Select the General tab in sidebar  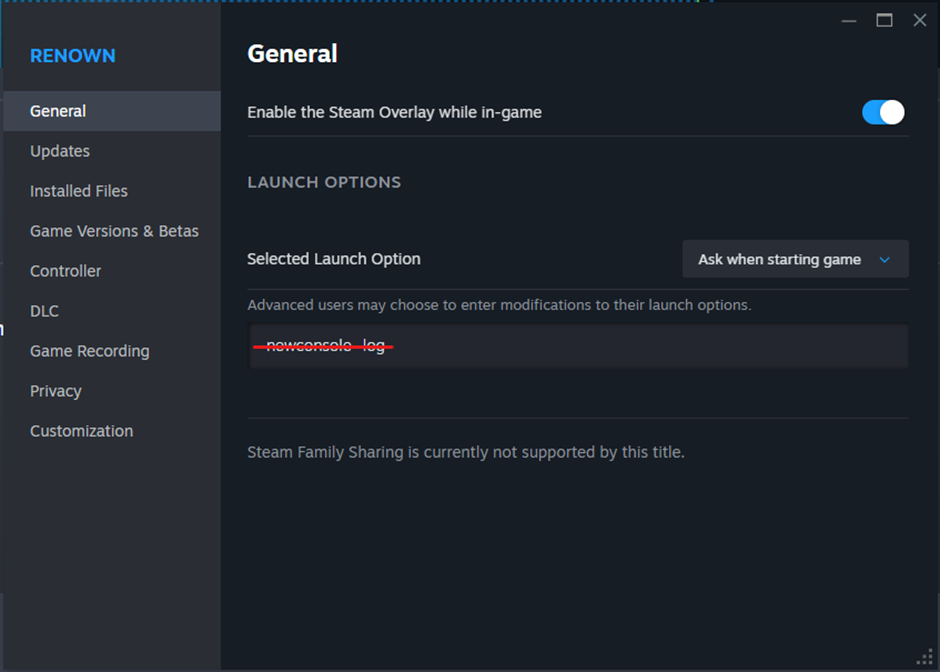[58, 111]
